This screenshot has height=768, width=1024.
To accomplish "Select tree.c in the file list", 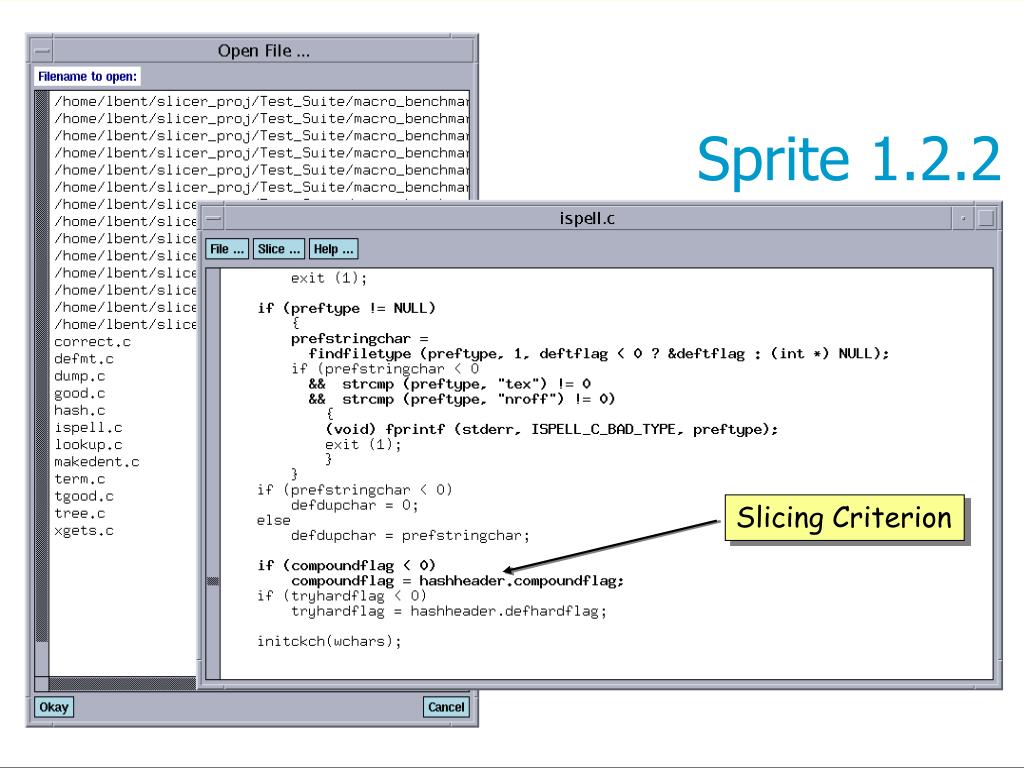I will [x=80, y=513].
